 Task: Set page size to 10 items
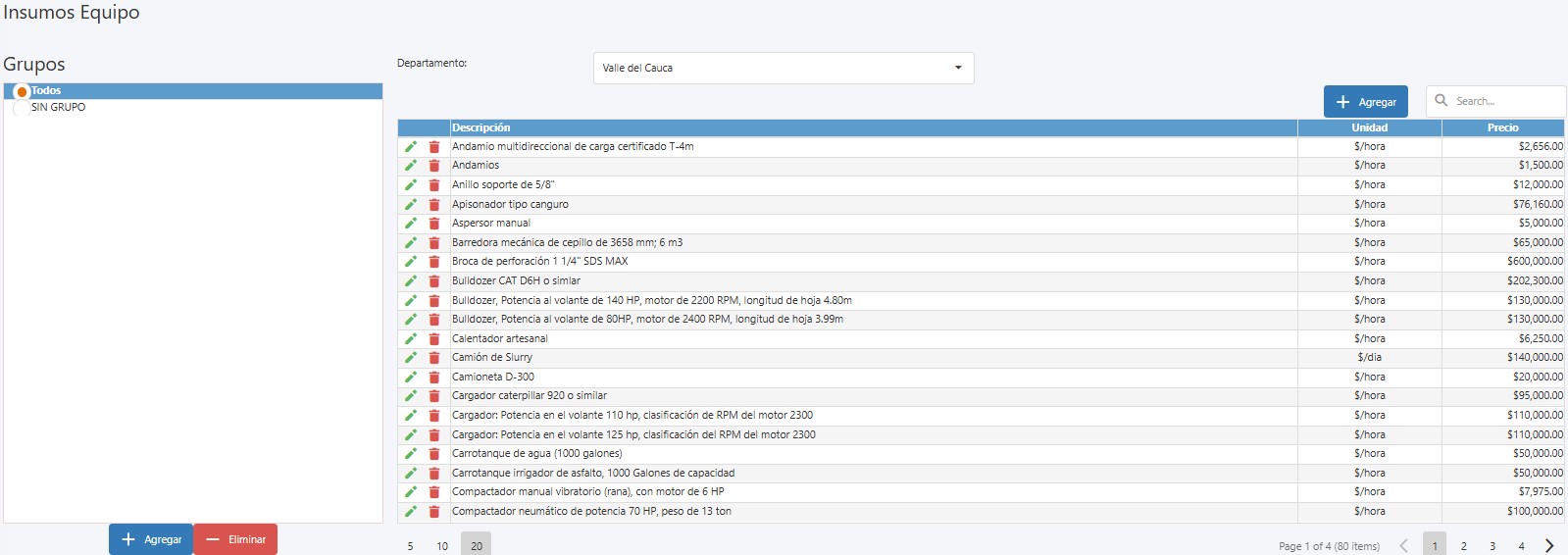click(442, 546)
